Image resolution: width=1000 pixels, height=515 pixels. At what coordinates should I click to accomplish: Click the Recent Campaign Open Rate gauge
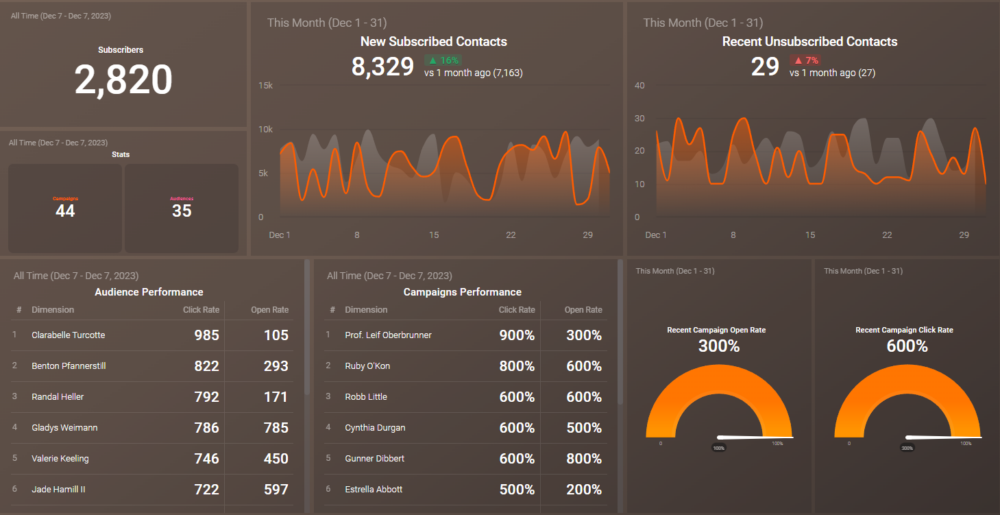(719, 403)
